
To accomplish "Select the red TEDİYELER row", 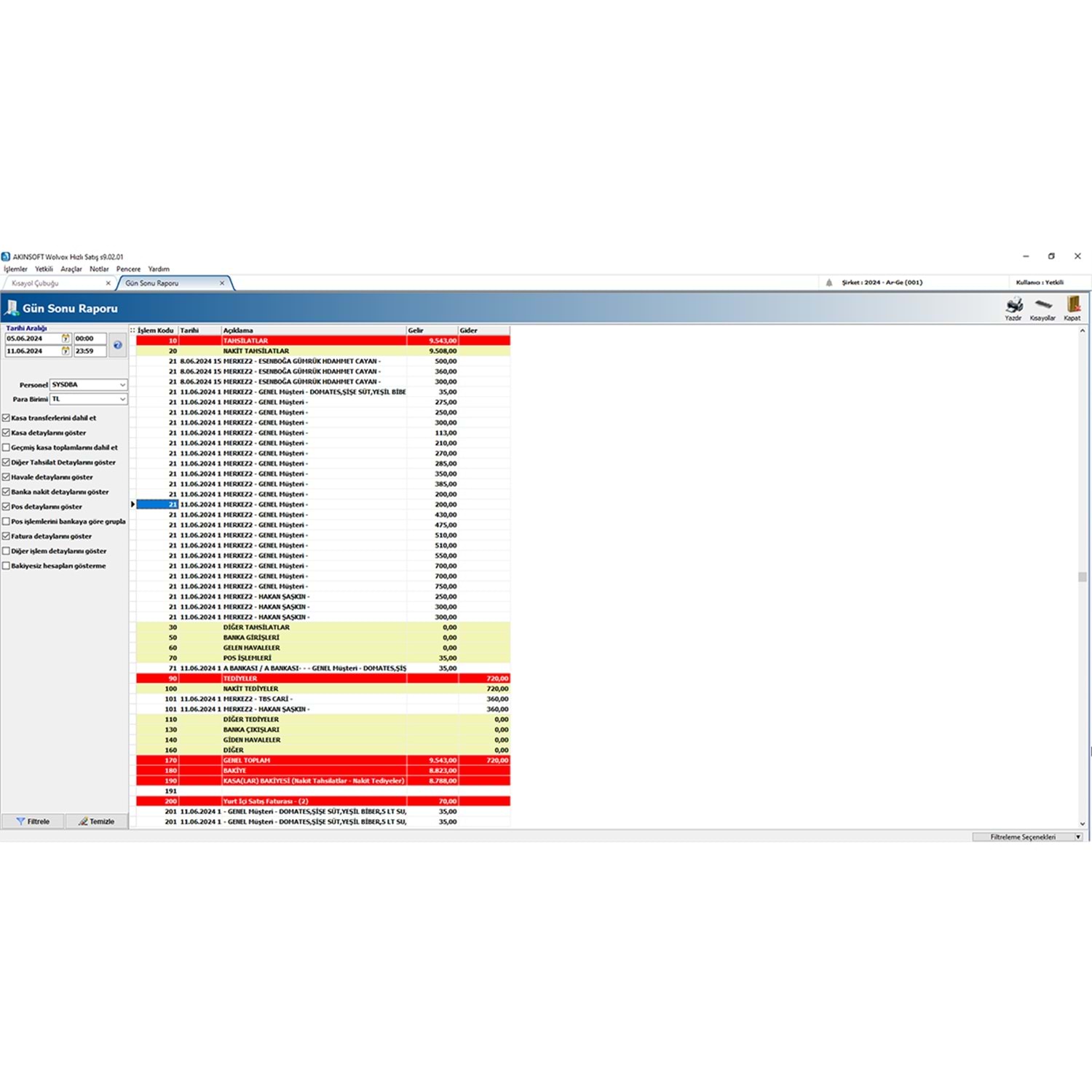I will pos(323,678).
